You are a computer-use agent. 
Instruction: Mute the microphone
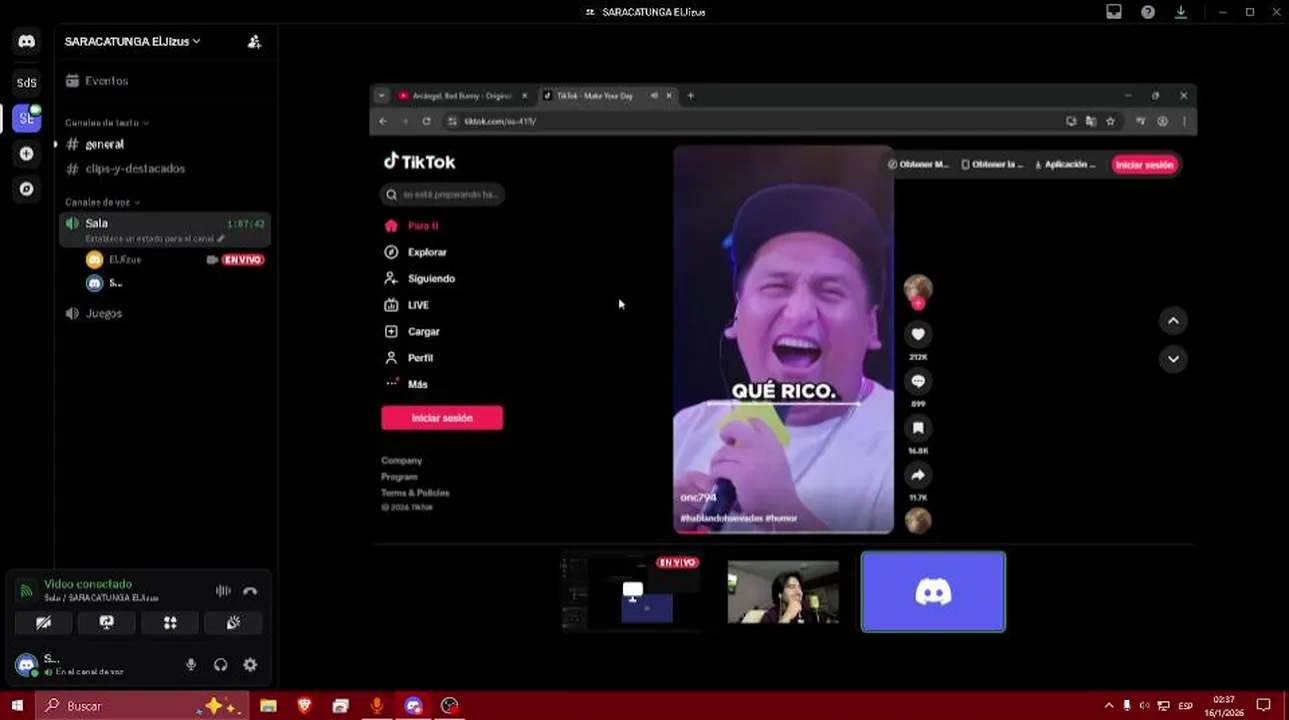click(x=191, y=665)
